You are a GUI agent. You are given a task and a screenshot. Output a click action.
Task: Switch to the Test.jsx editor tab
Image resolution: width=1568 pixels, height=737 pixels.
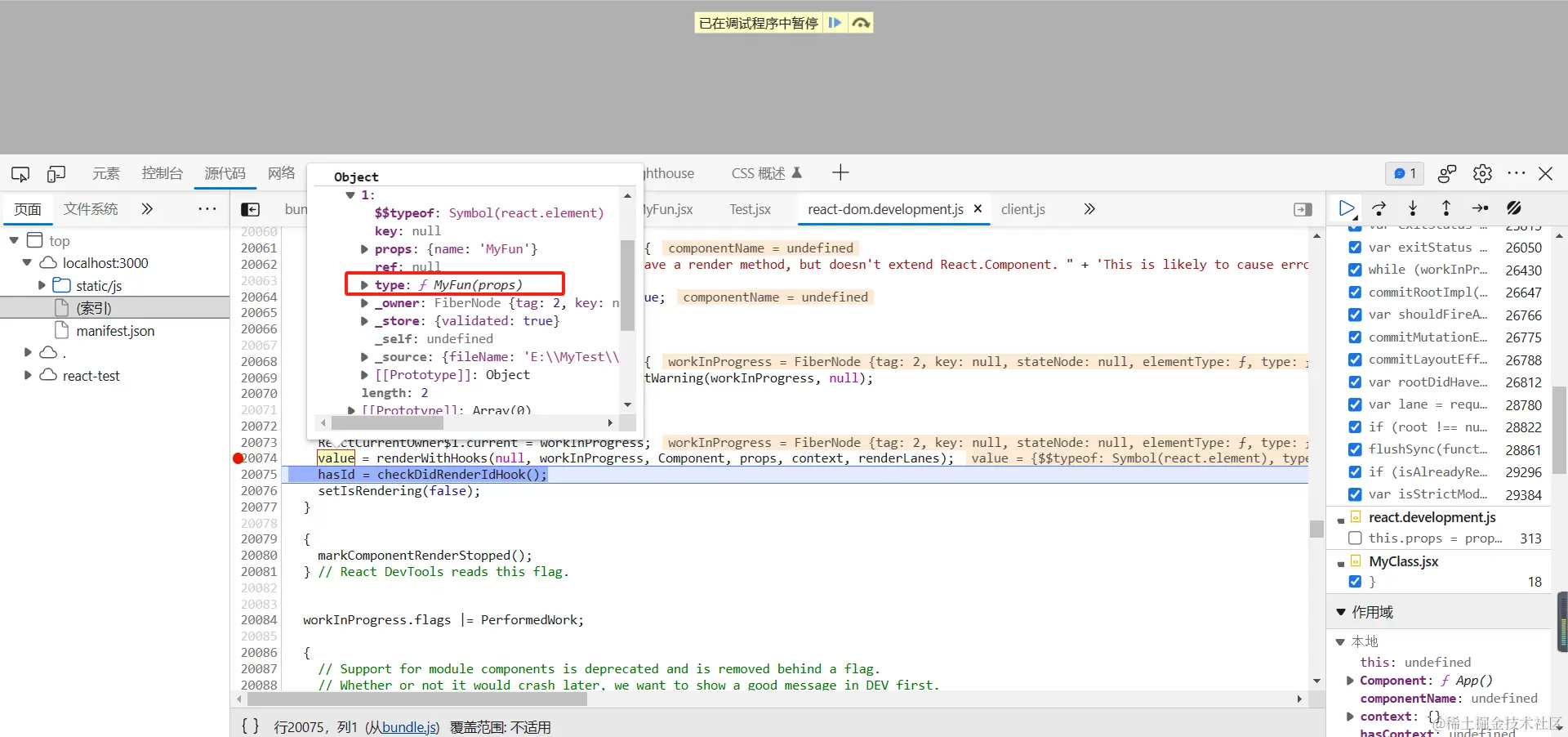pos(750,209)
